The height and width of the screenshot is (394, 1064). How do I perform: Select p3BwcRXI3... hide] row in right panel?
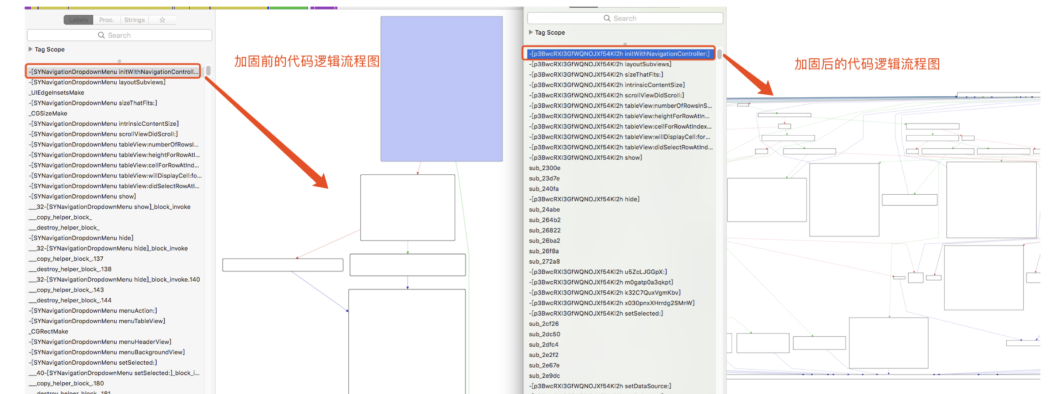click(584, 199)
